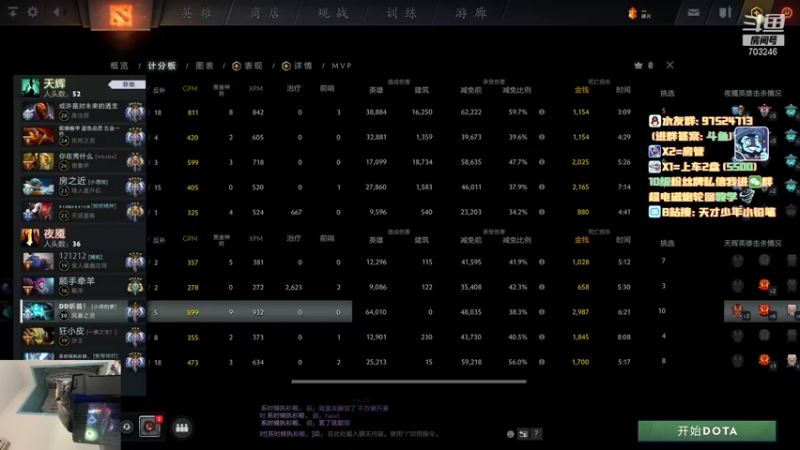Click the chat channel switch icon
Screen dimensions: 800x450
click(523, 434)
